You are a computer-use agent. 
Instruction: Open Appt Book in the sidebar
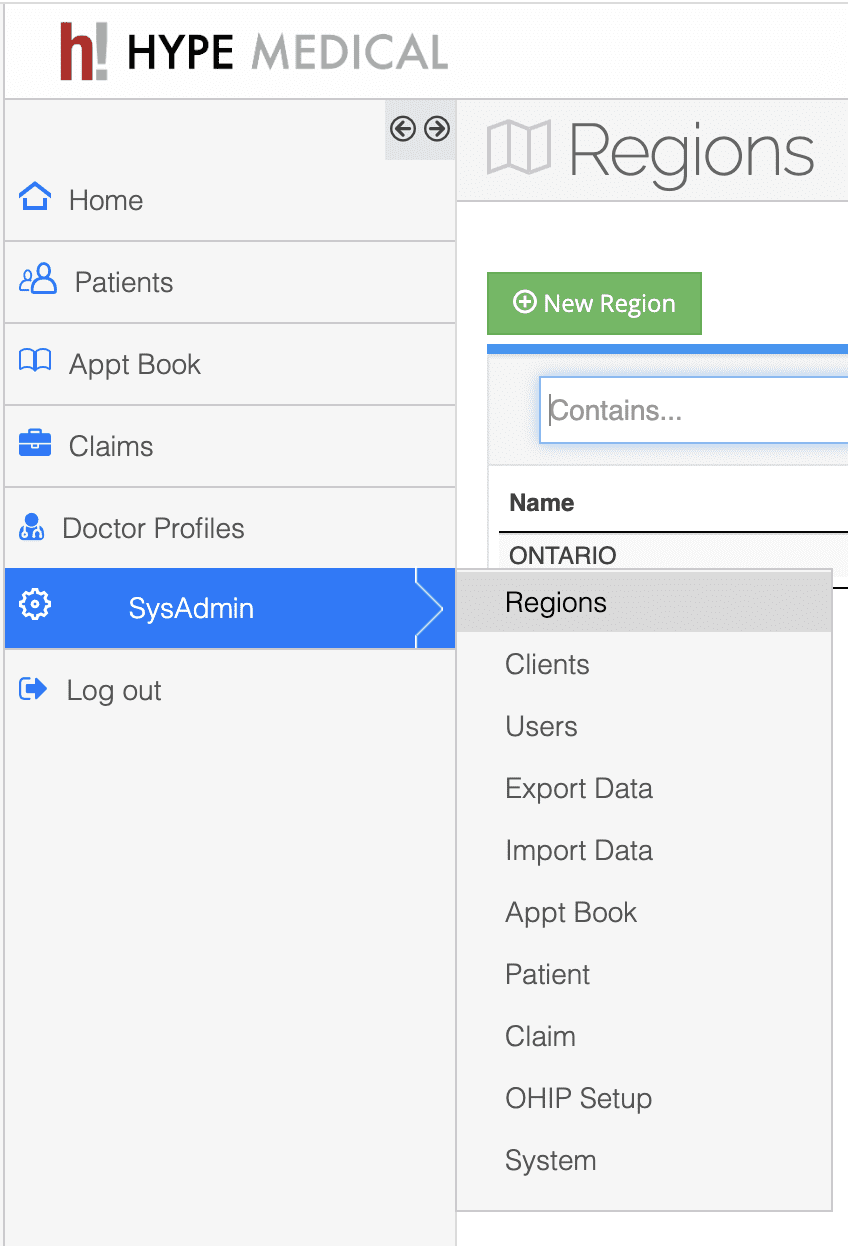(x=230, y=364)
